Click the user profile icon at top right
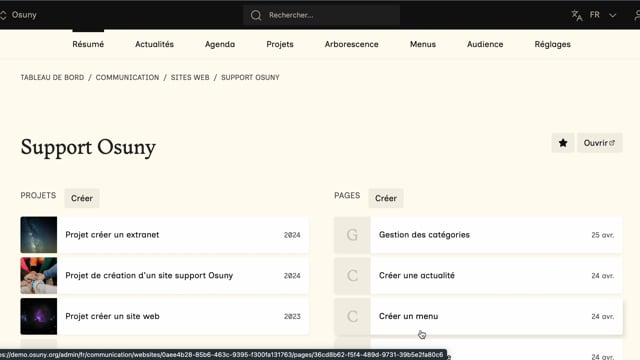 (x=637, y=15)
